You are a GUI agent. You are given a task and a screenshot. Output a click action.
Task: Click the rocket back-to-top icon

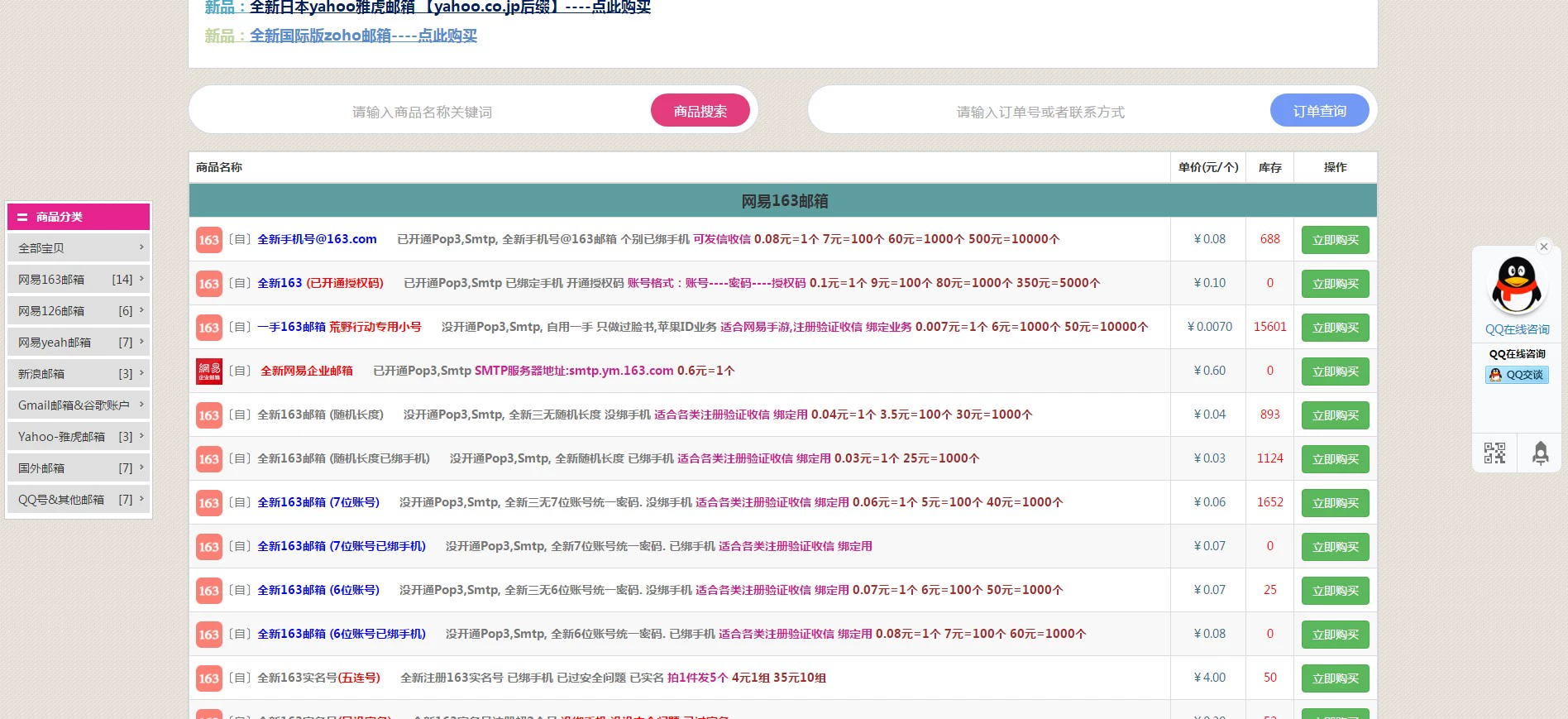click(x=1540, y=453)
